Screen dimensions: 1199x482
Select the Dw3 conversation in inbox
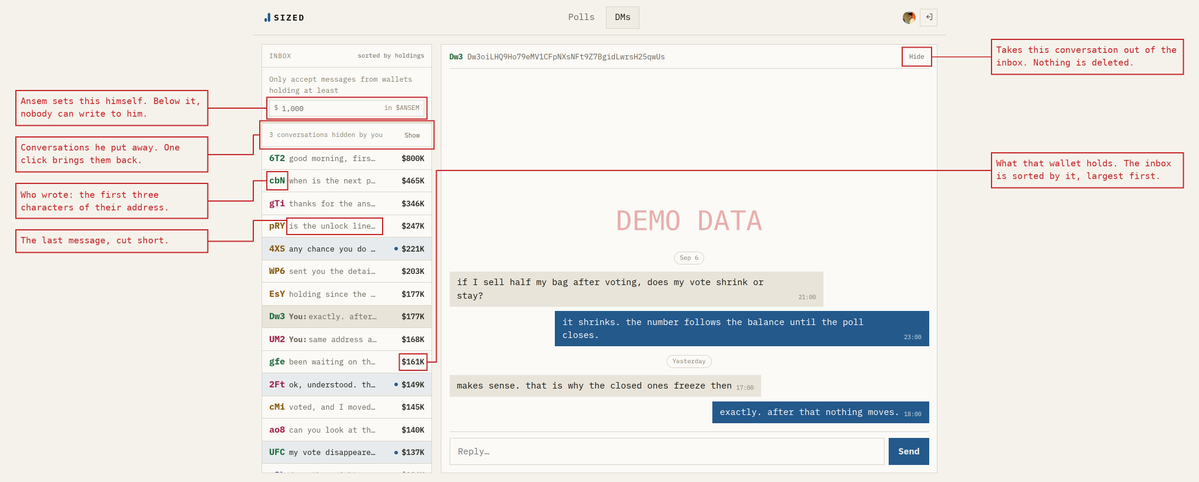point(346,317)
